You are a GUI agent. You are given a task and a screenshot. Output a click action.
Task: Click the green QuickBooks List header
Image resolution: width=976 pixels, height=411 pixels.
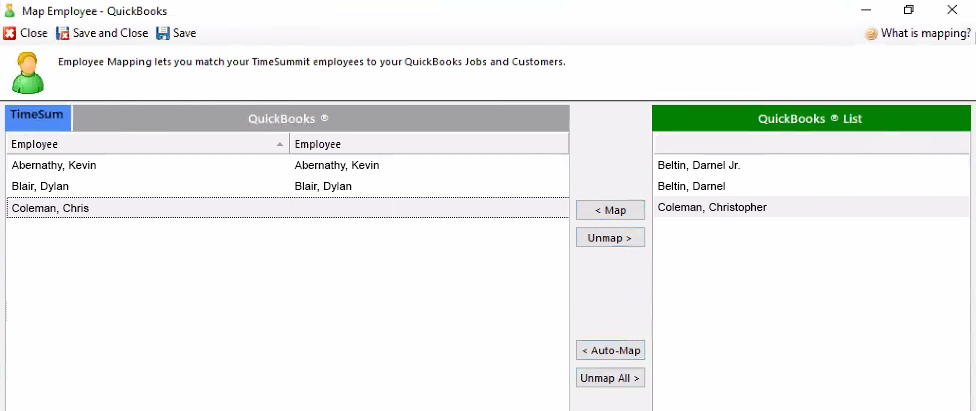(x=811, y=118)
